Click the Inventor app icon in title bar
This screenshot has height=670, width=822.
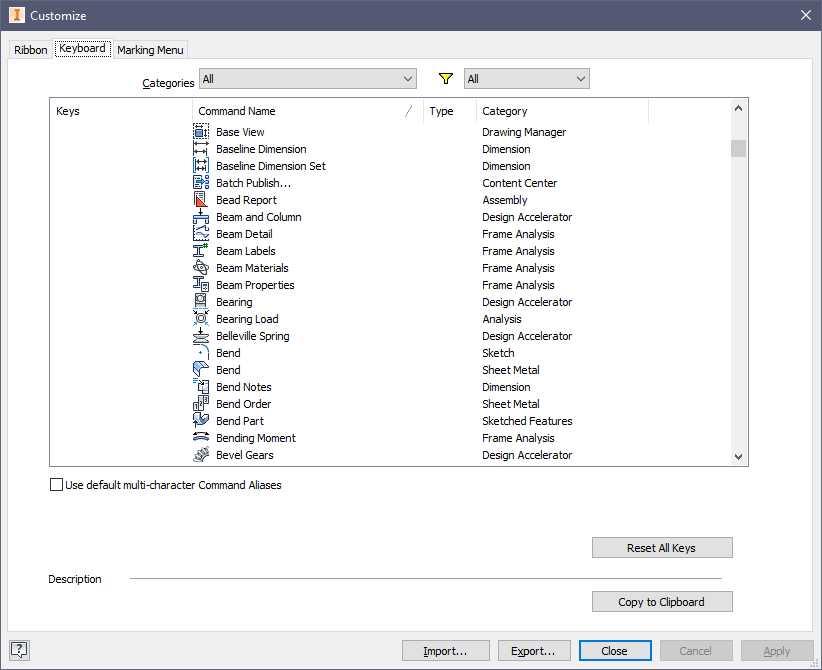[17, 15]
